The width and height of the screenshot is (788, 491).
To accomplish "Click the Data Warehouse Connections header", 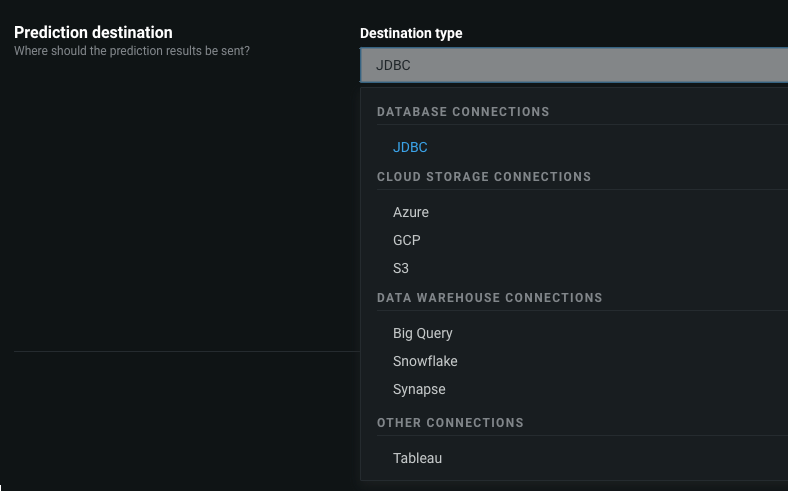I will pos(489,298).
